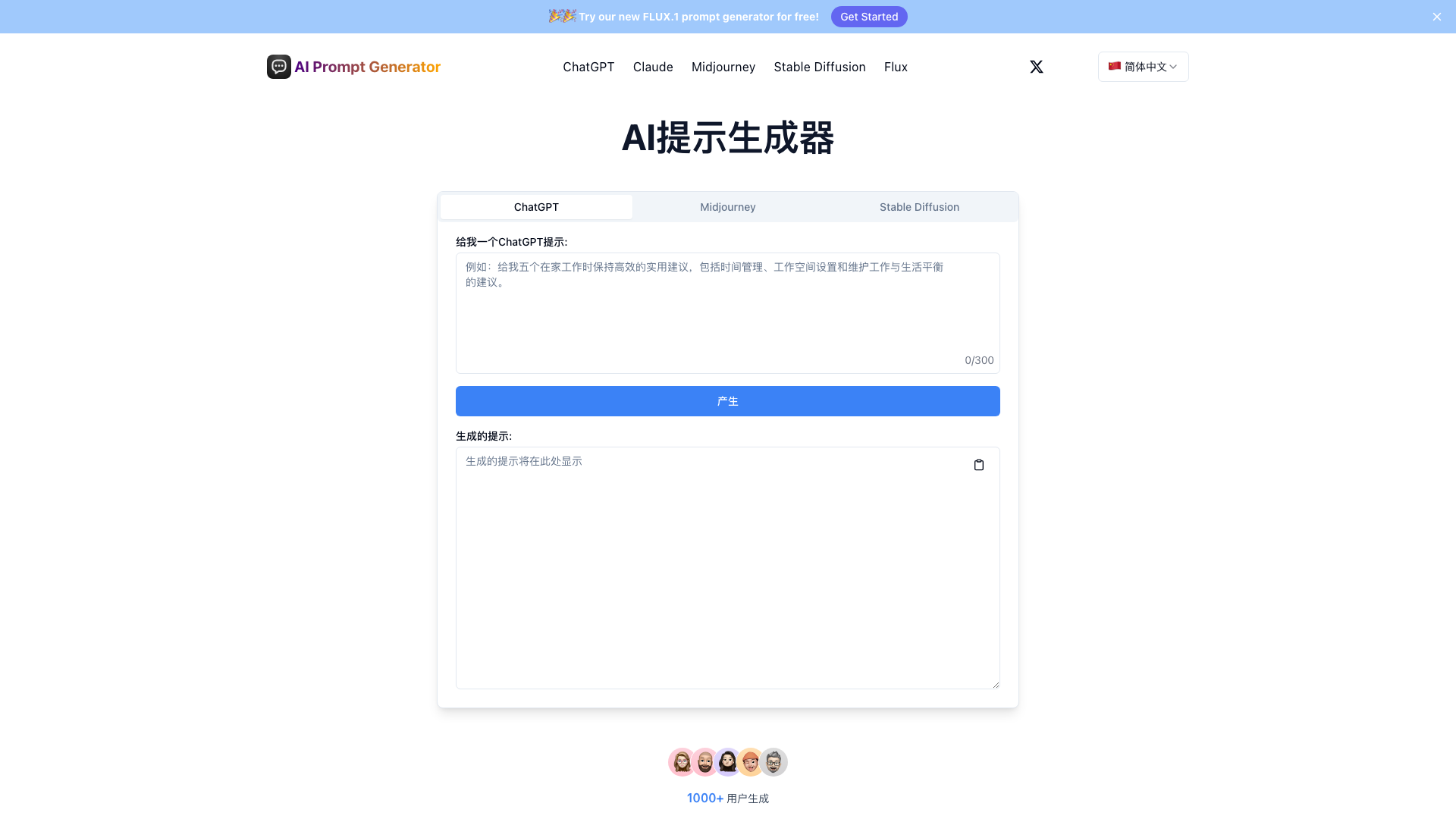
Task: Click the 生成的提示: label
Action: click(484, 436)
